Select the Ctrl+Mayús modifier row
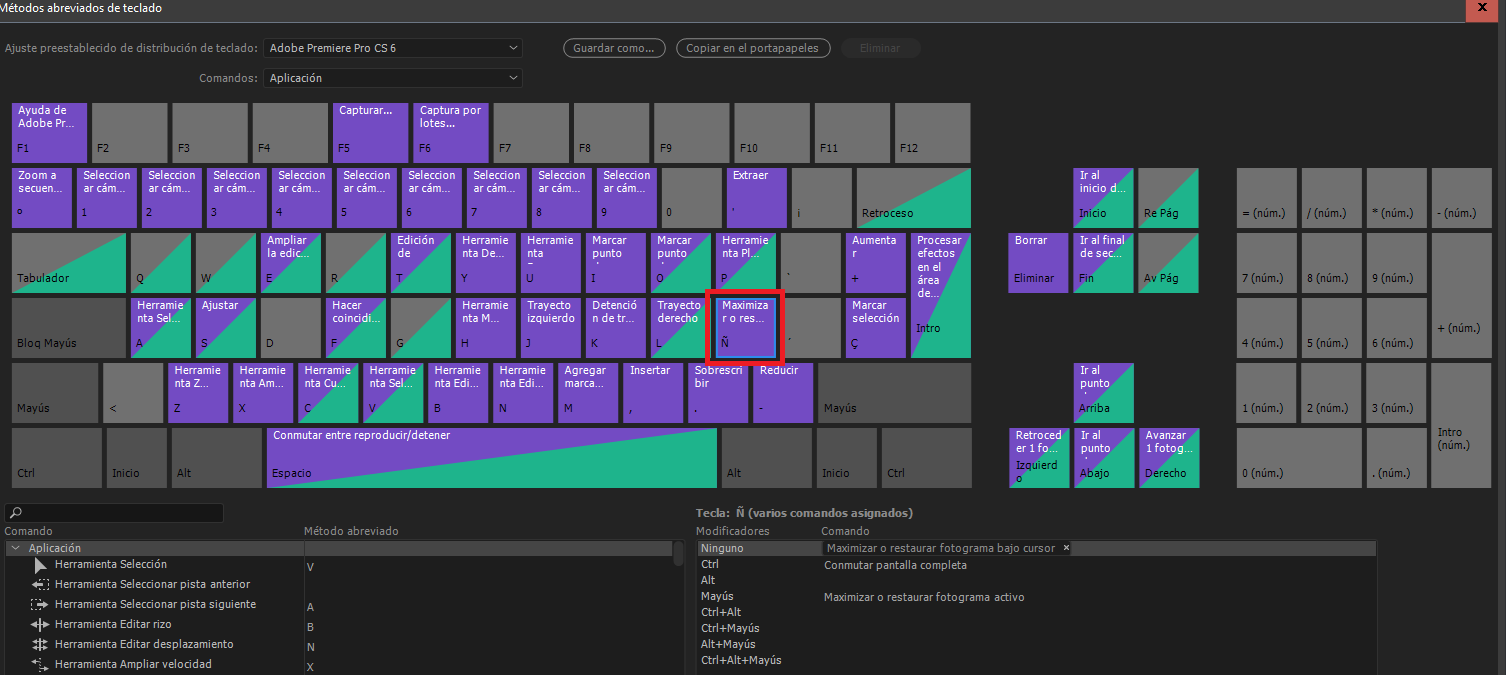Screen dimensions: 1506x675 1036,628
